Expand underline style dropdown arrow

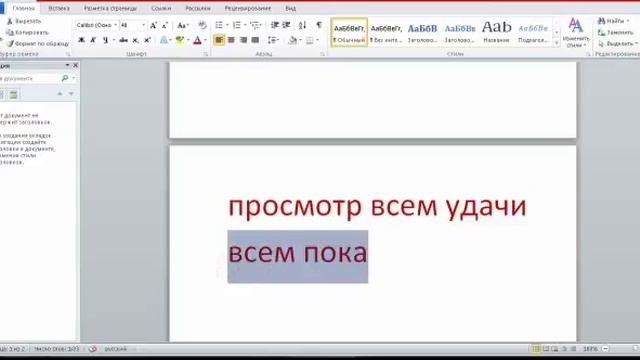click(113, 40)
